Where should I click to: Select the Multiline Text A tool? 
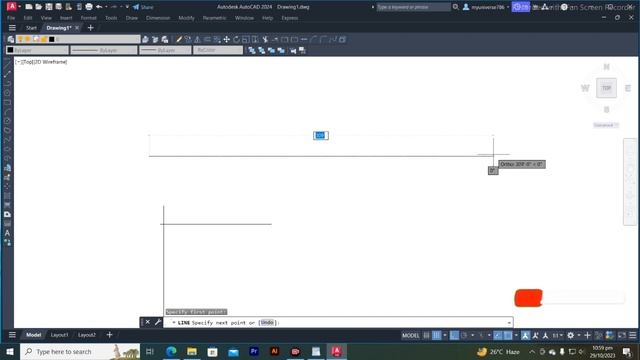pos(7,233)
